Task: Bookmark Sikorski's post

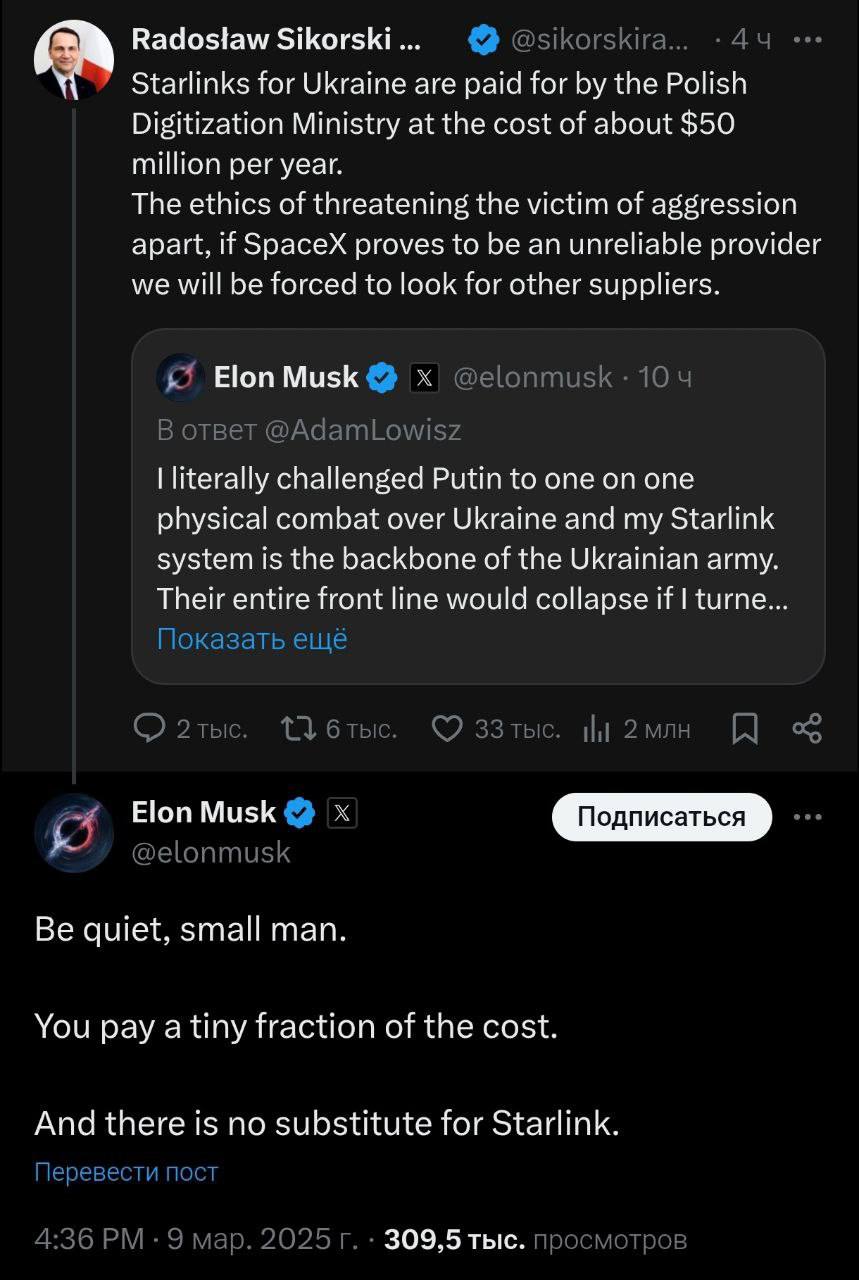Action: point(744,729)
